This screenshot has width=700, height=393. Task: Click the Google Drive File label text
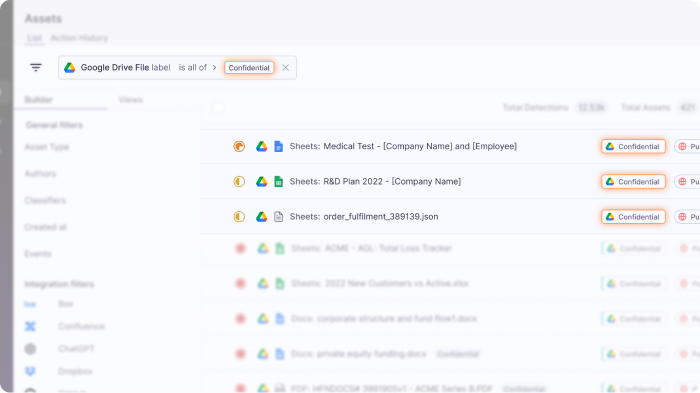125,67
